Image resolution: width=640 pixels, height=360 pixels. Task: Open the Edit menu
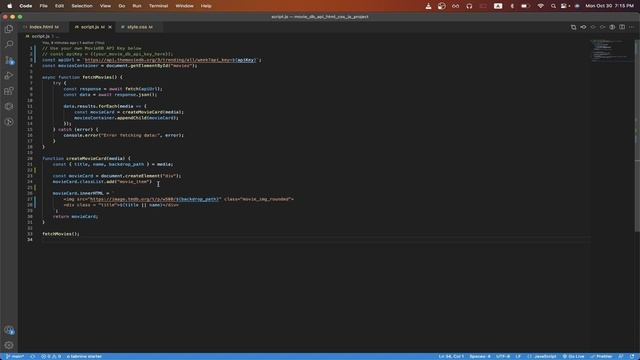pos(60,6)
